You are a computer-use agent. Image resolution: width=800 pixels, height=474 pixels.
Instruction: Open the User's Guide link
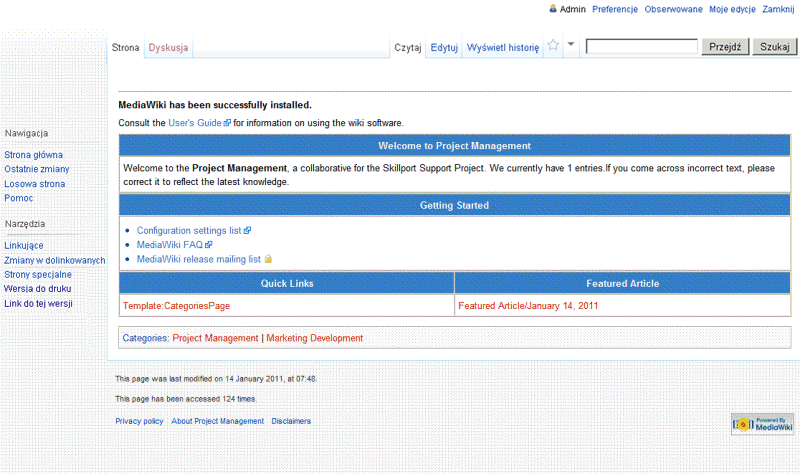click(x=195, y=123)
